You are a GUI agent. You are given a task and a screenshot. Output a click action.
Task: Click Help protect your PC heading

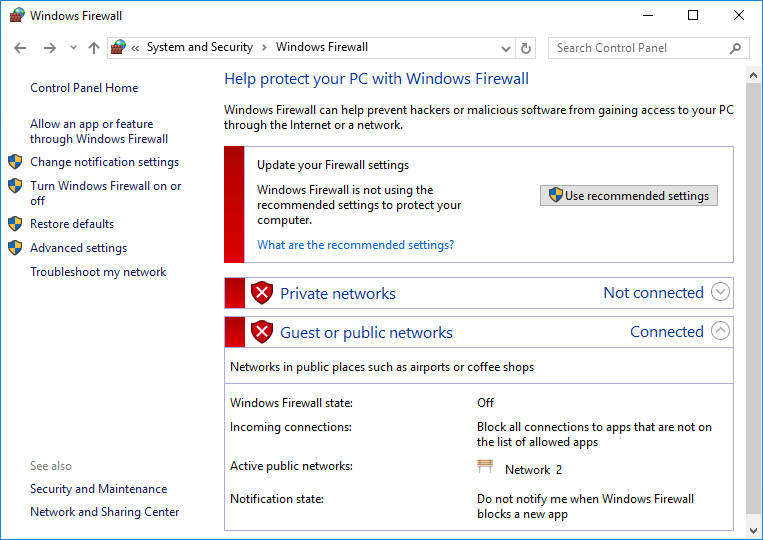click(x=377, y=79)
